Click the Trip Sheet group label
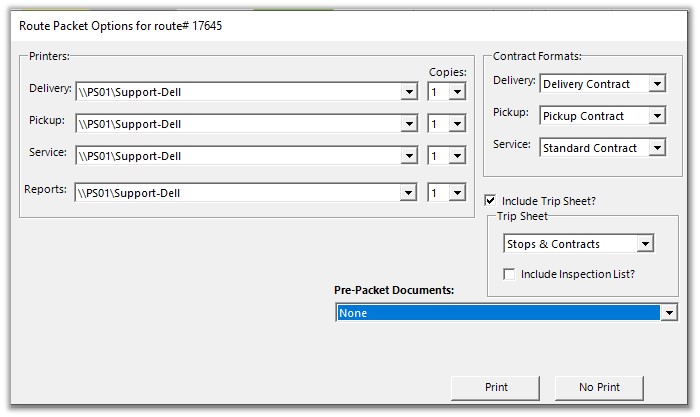This screenshot has width=700, height=417. pos(522,217)
